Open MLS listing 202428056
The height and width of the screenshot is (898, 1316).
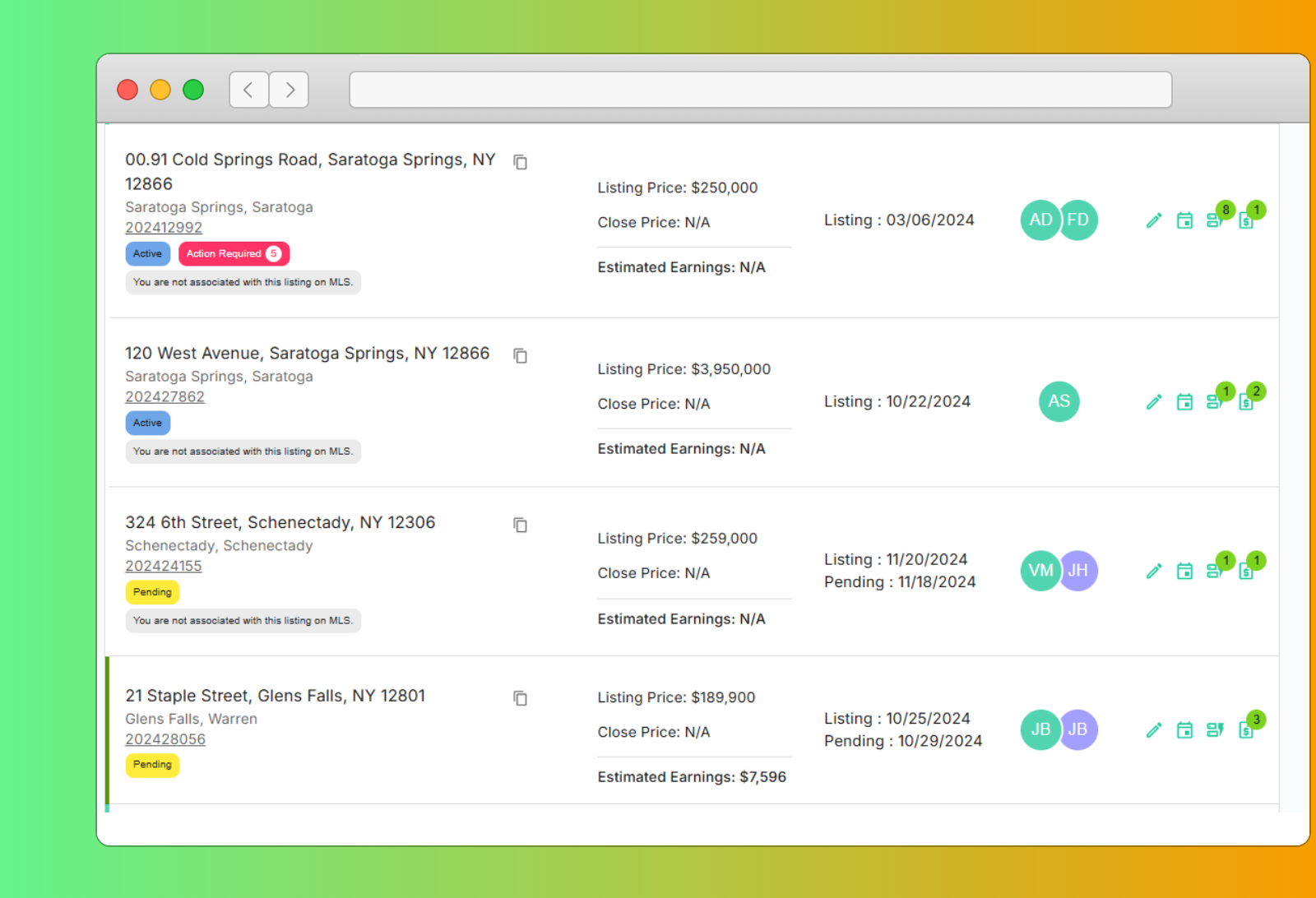pyautogui.click(x=165, y=739)
